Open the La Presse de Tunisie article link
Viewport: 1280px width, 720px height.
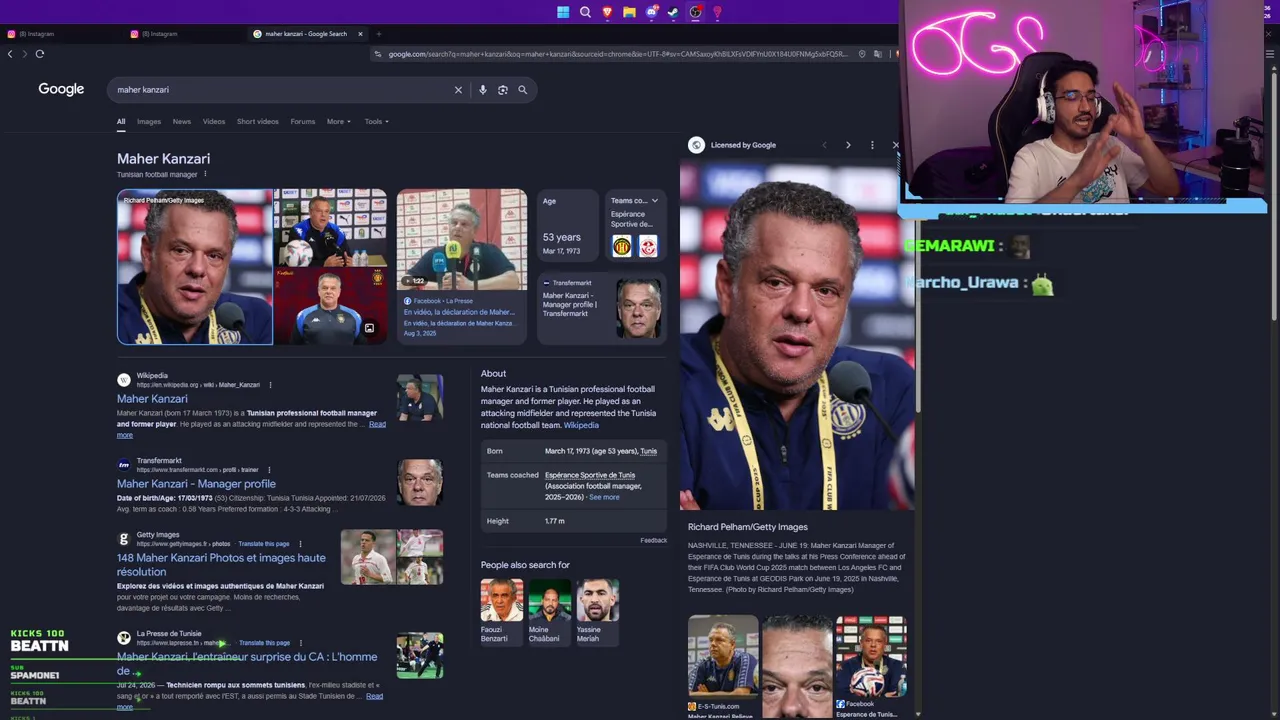coord(247,664)
